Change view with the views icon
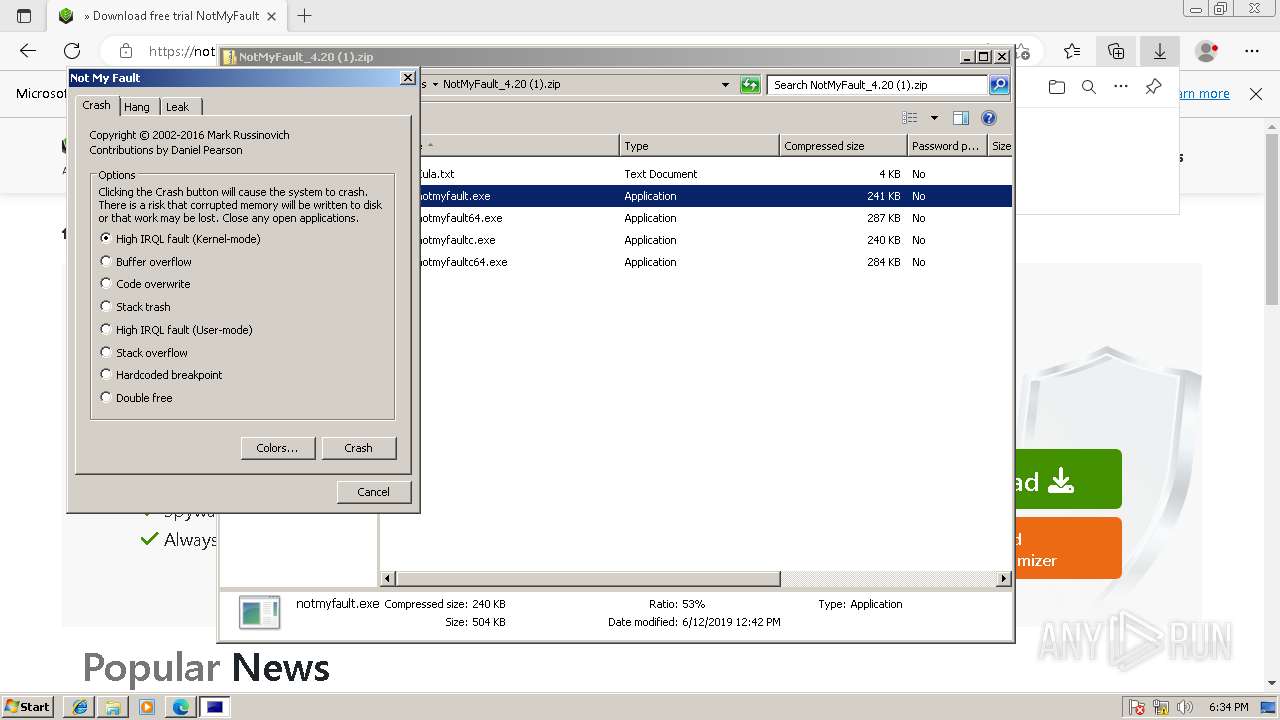Screen dimensions: 1280x720 click(909, 118)
